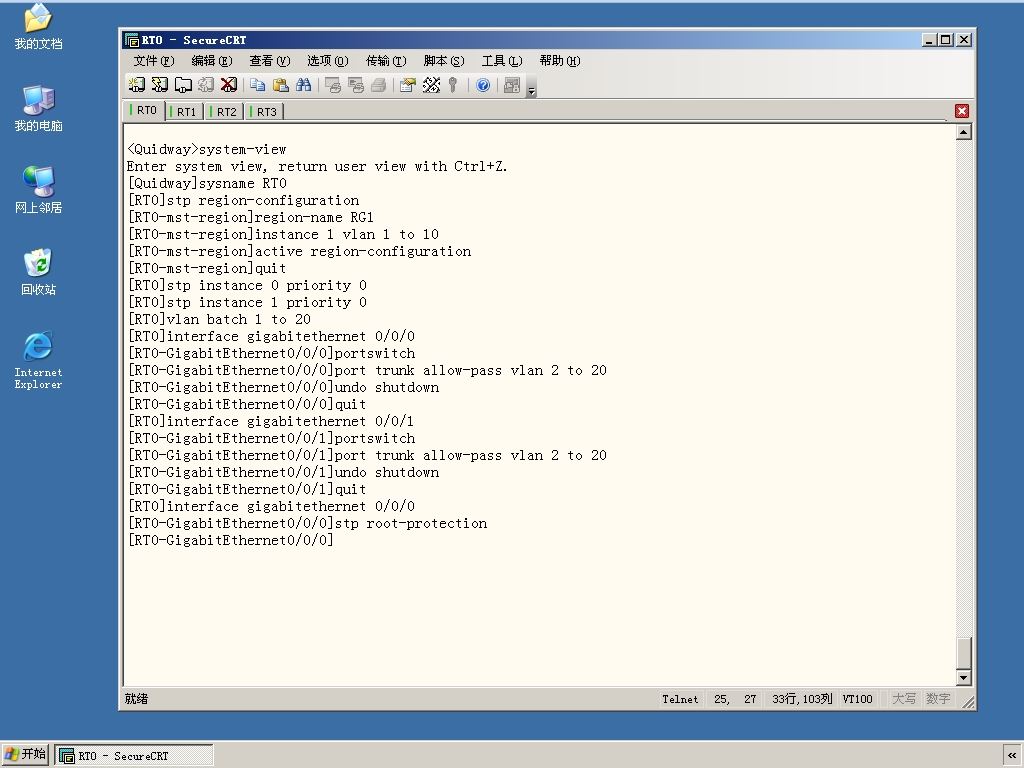Open the 查看(V) menu

[270, 61]
